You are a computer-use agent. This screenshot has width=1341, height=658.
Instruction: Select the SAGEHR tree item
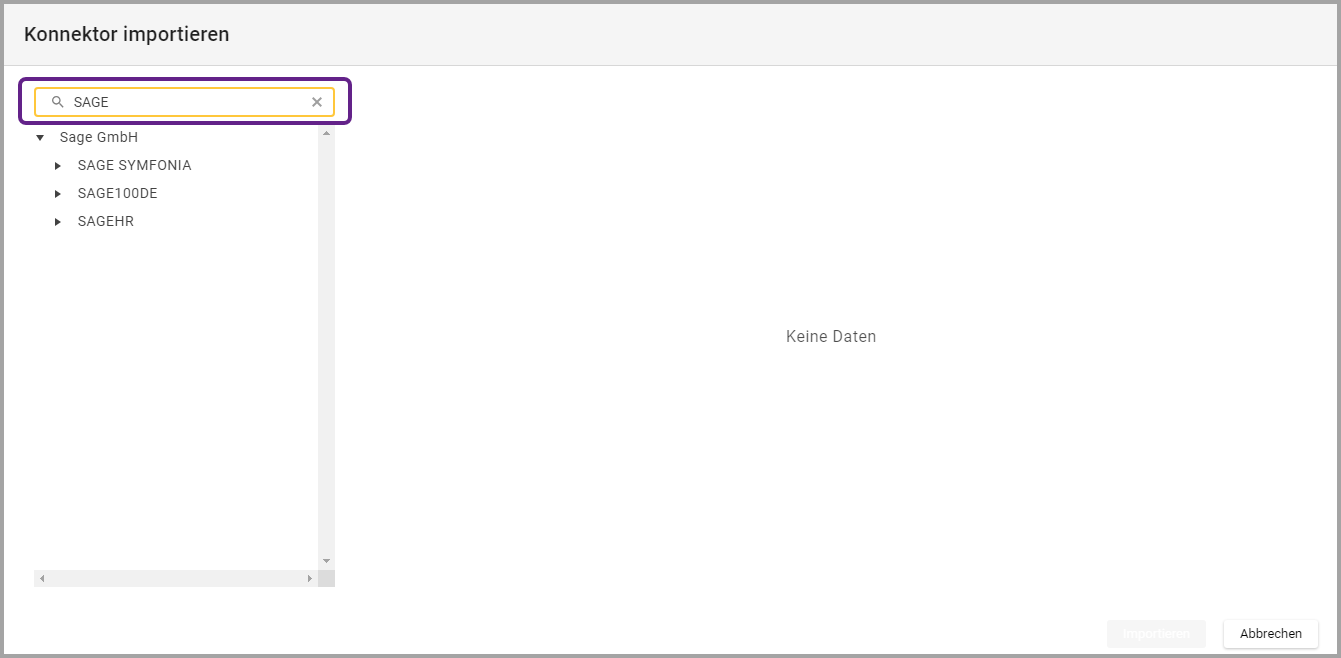pyautogui.click(x=105, y=222)
